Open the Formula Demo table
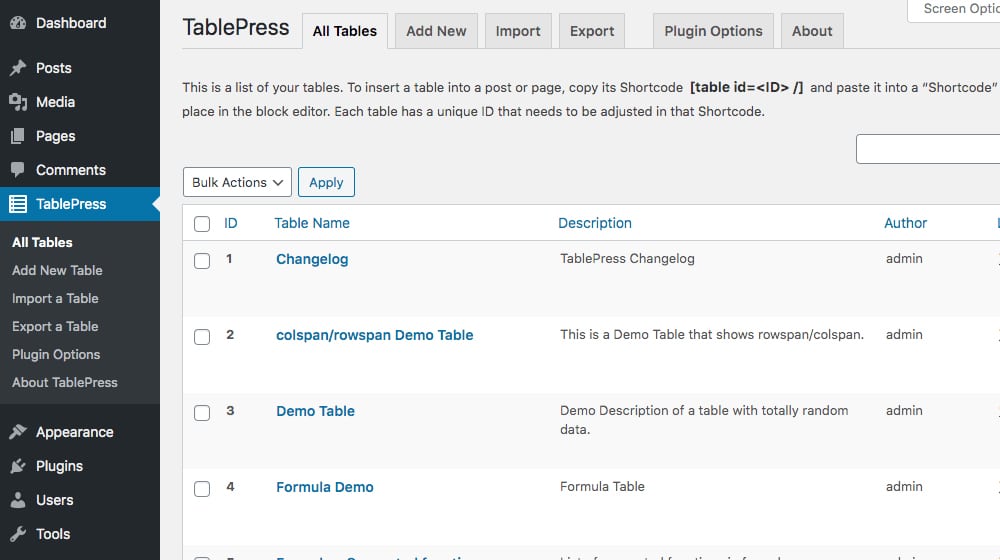 click(325, 487)
